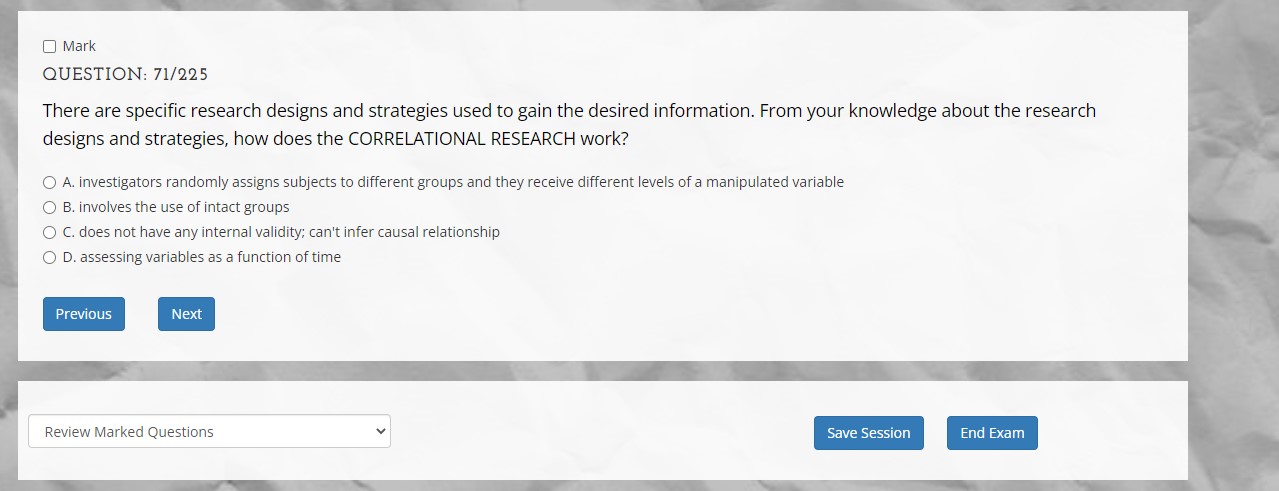Click the End Exam button

[x=992, y=433]
